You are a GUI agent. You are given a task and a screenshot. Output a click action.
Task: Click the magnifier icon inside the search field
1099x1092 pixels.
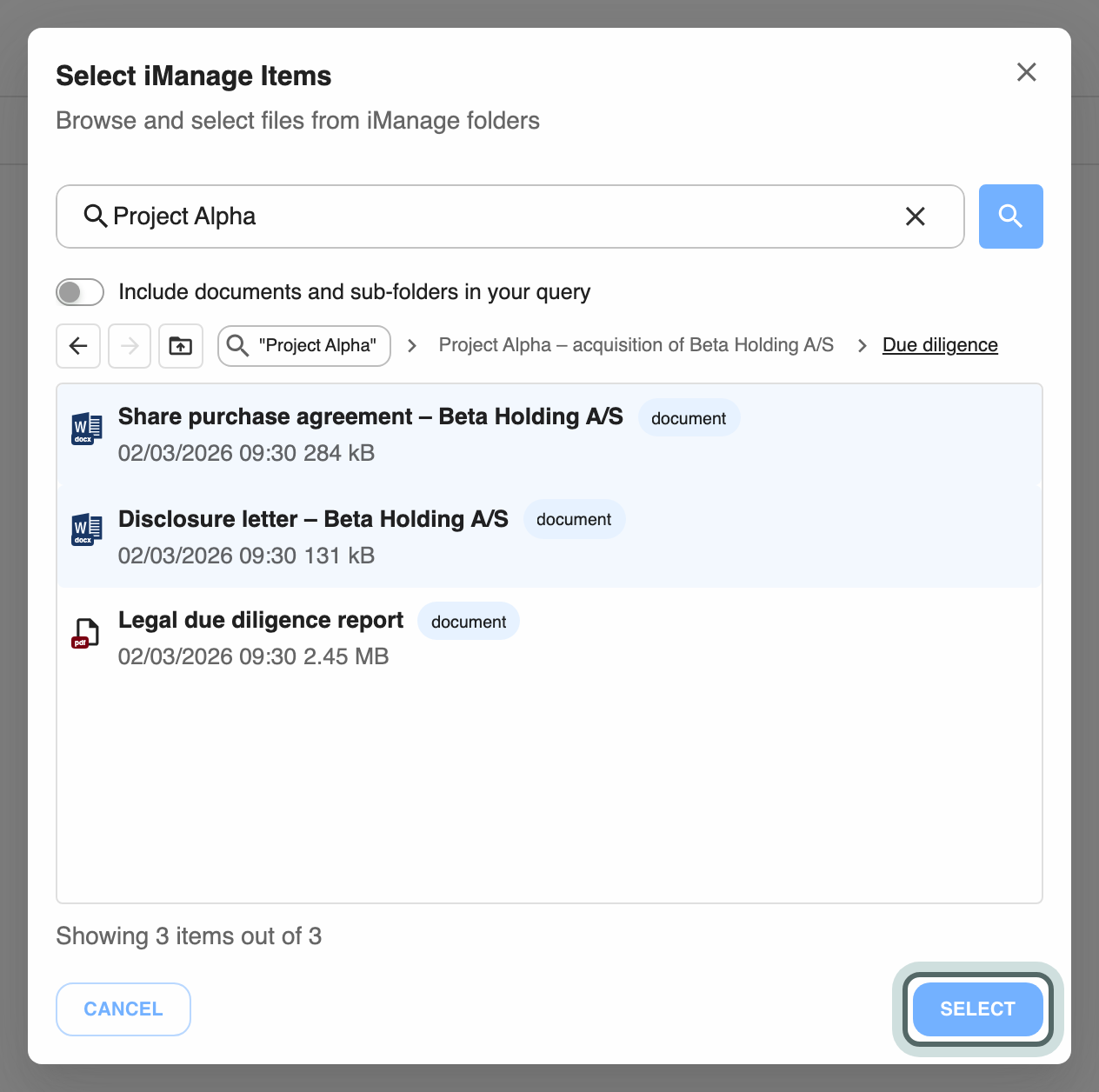(96, 216)
